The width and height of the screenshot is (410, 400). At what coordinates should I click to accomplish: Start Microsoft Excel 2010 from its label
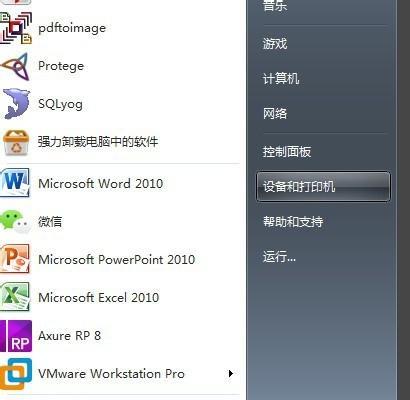(99, 297)
